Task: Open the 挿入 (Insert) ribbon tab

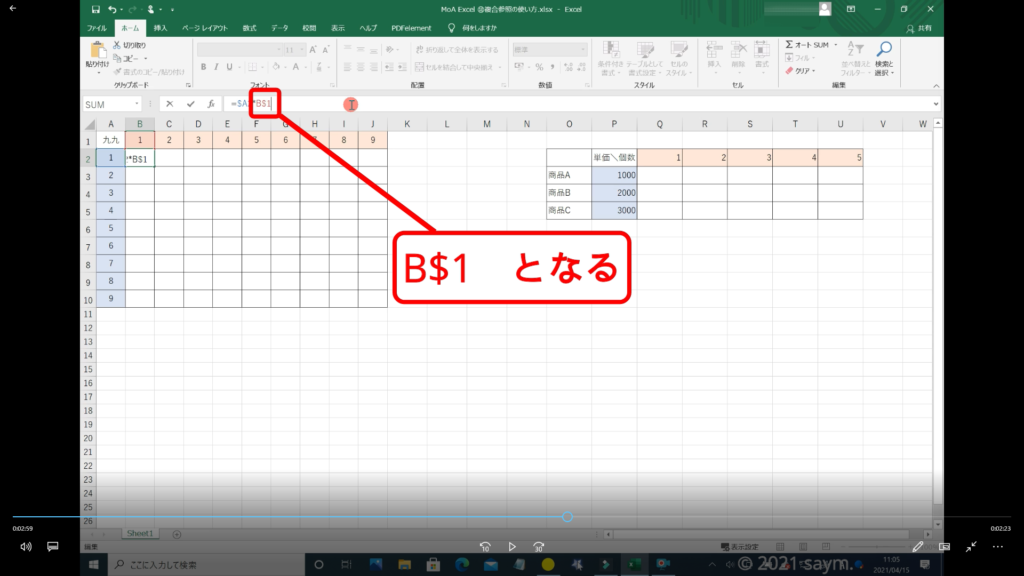Action: pyautogui.click(x=160, y=28)
